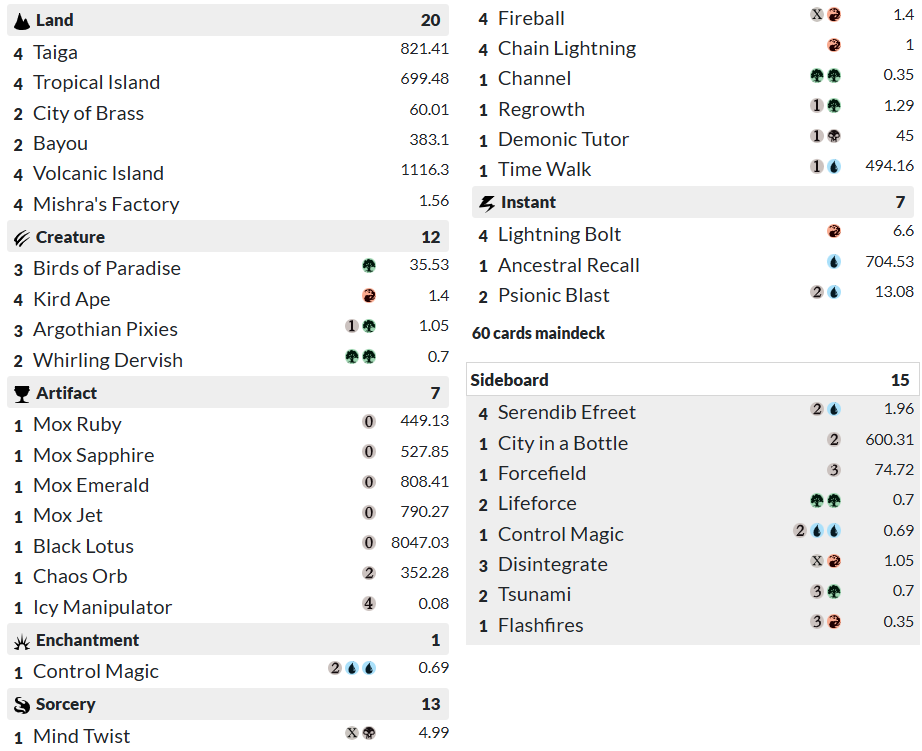Click the Enchantment category starburst icon
This screenshot has height=751, width=922.
pyautogui.click(x=22, y=641)
